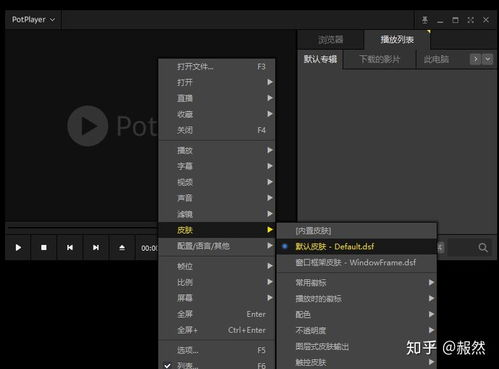This screenshot has width=499, height=369.
Task: Select the 默认专辑 playlist tab
Action: 320,59
